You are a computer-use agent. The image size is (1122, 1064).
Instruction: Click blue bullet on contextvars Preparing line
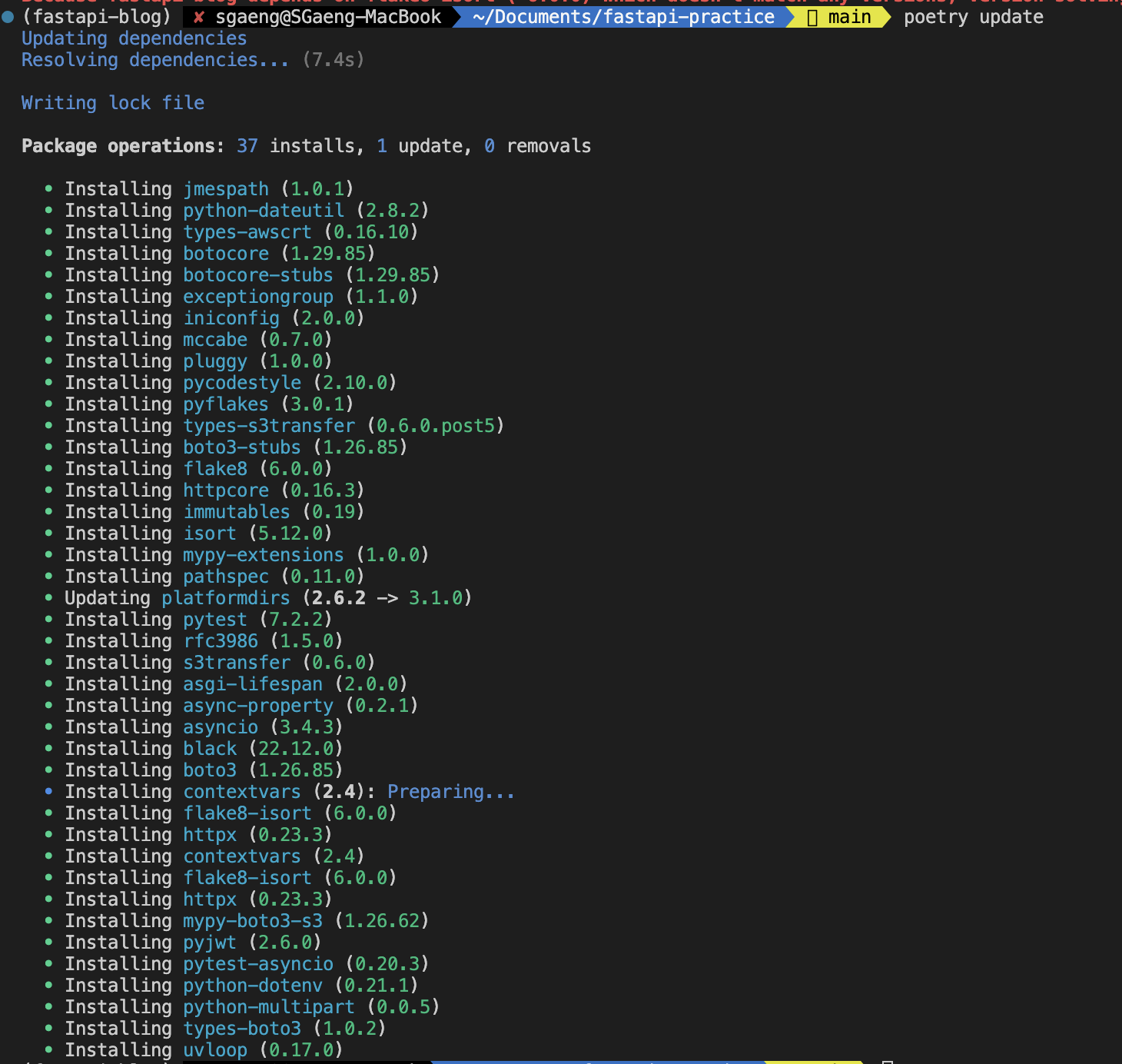click(x=49, y=791)
